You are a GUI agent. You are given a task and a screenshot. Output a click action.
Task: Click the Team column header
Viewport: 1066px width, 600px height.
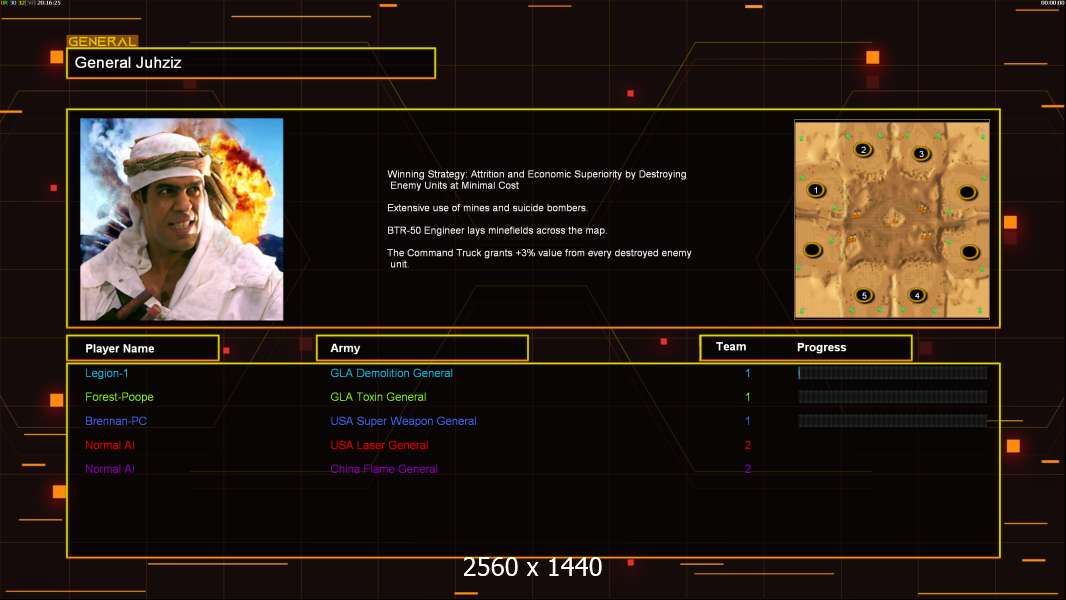click(731, 347)
